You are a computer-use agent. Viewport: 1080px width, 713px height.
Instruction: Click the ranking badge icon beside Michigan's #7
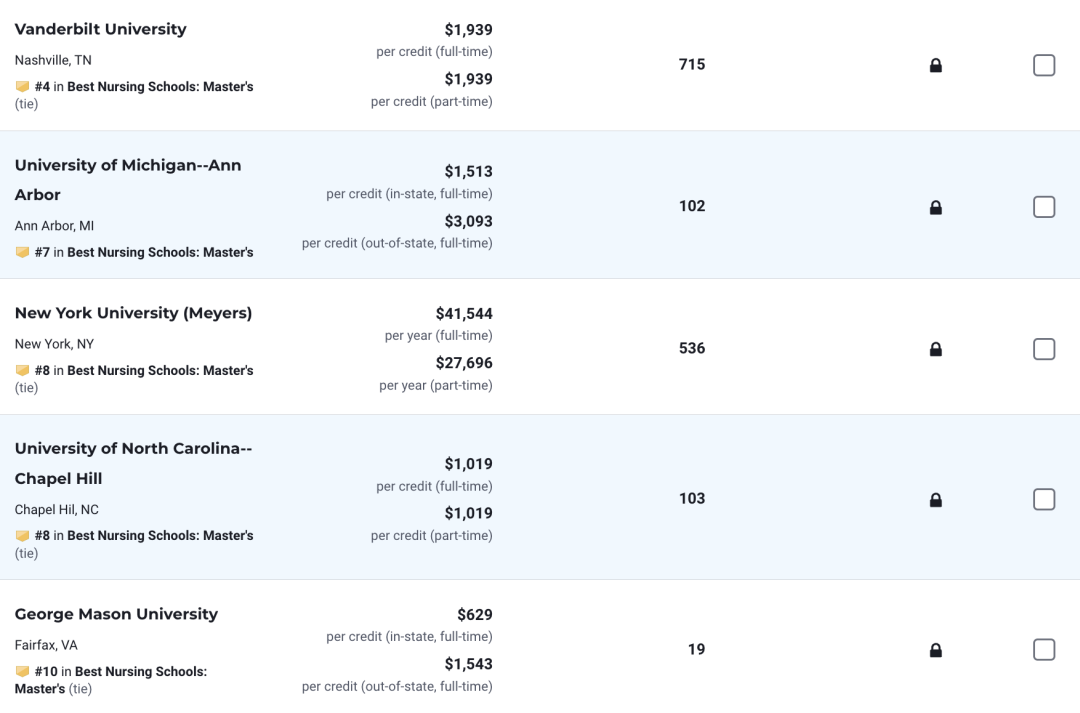pyautogui.click(x=22, y=252)
